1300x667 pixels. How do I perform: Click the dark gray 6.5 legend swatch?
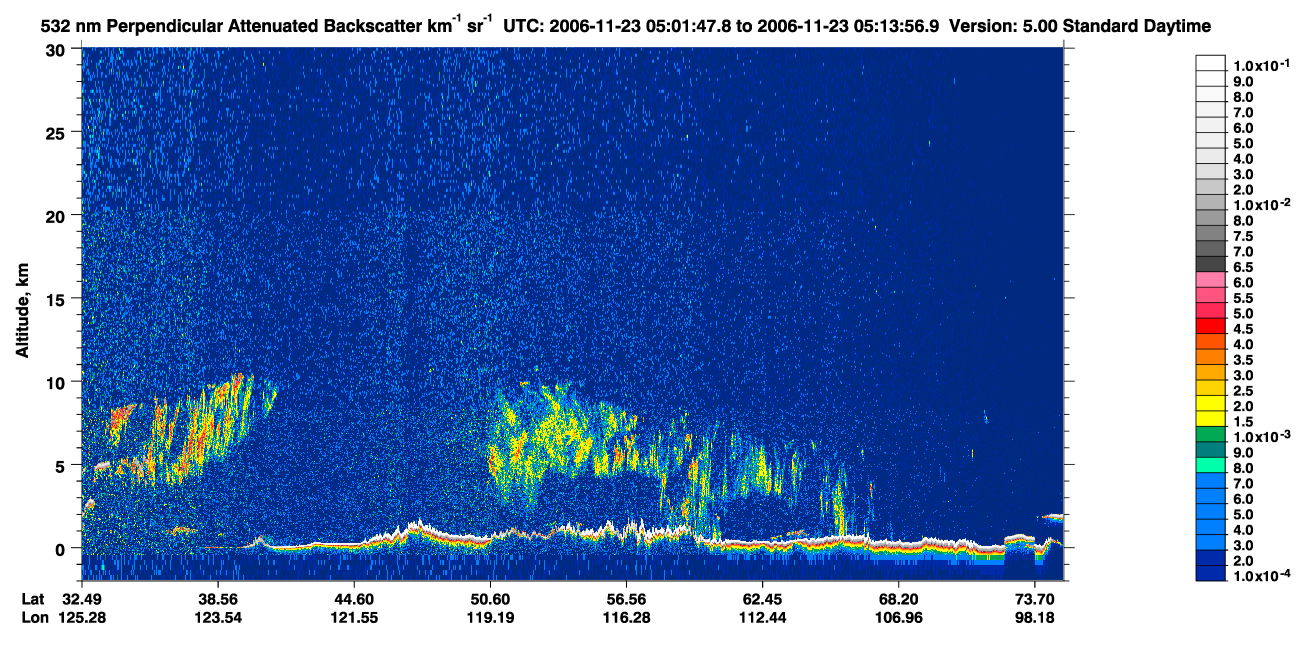point(1210,264)
